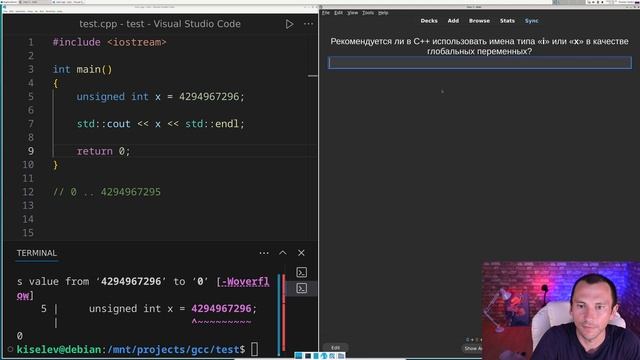Open Anki Tools menu
This screenshot has width=640, height=360.
[368, 13]
